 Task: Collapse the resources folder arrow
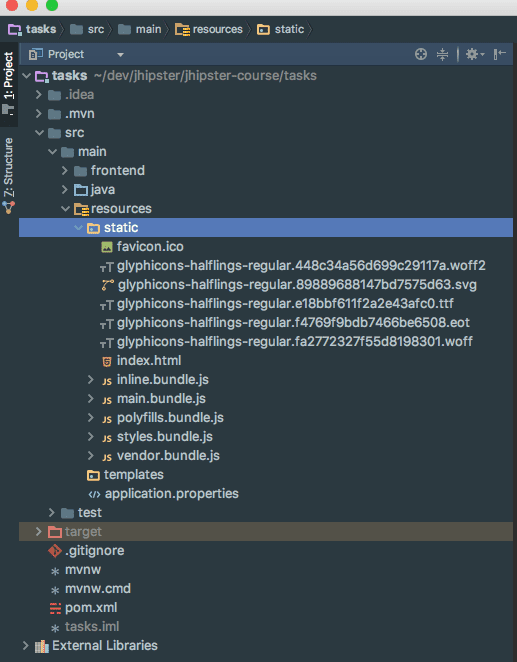point(65,209)
